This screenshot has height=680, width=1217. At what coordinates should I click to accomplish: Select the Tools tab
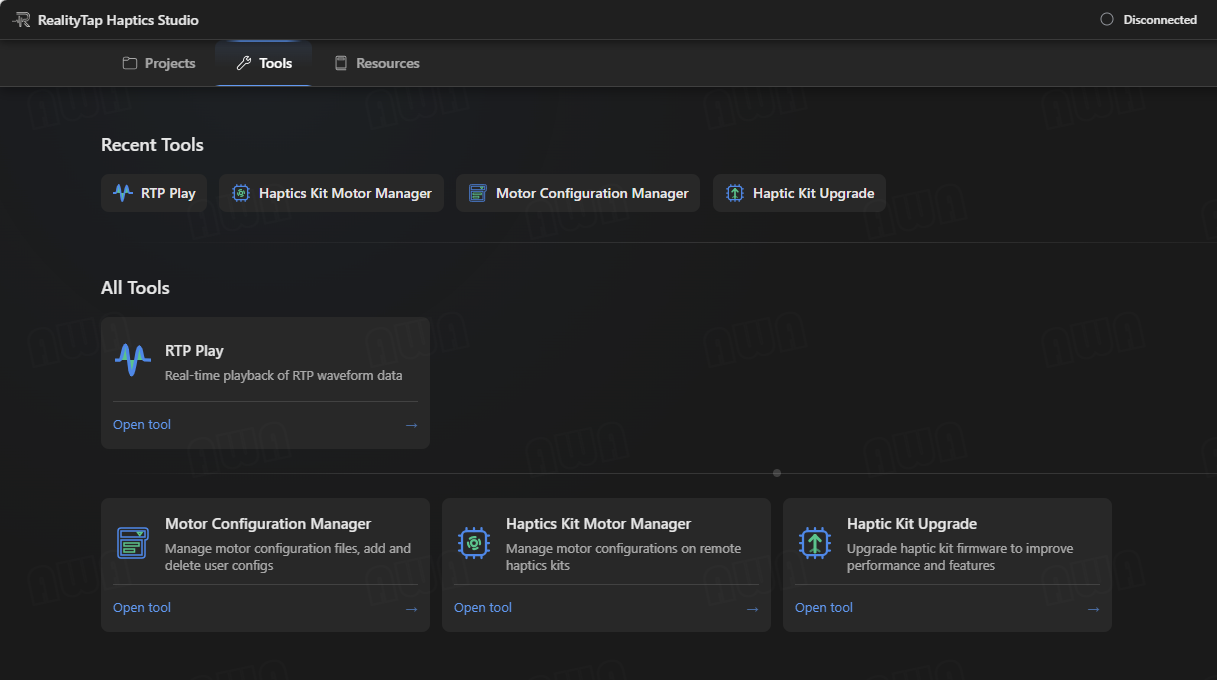click(264, 63)
